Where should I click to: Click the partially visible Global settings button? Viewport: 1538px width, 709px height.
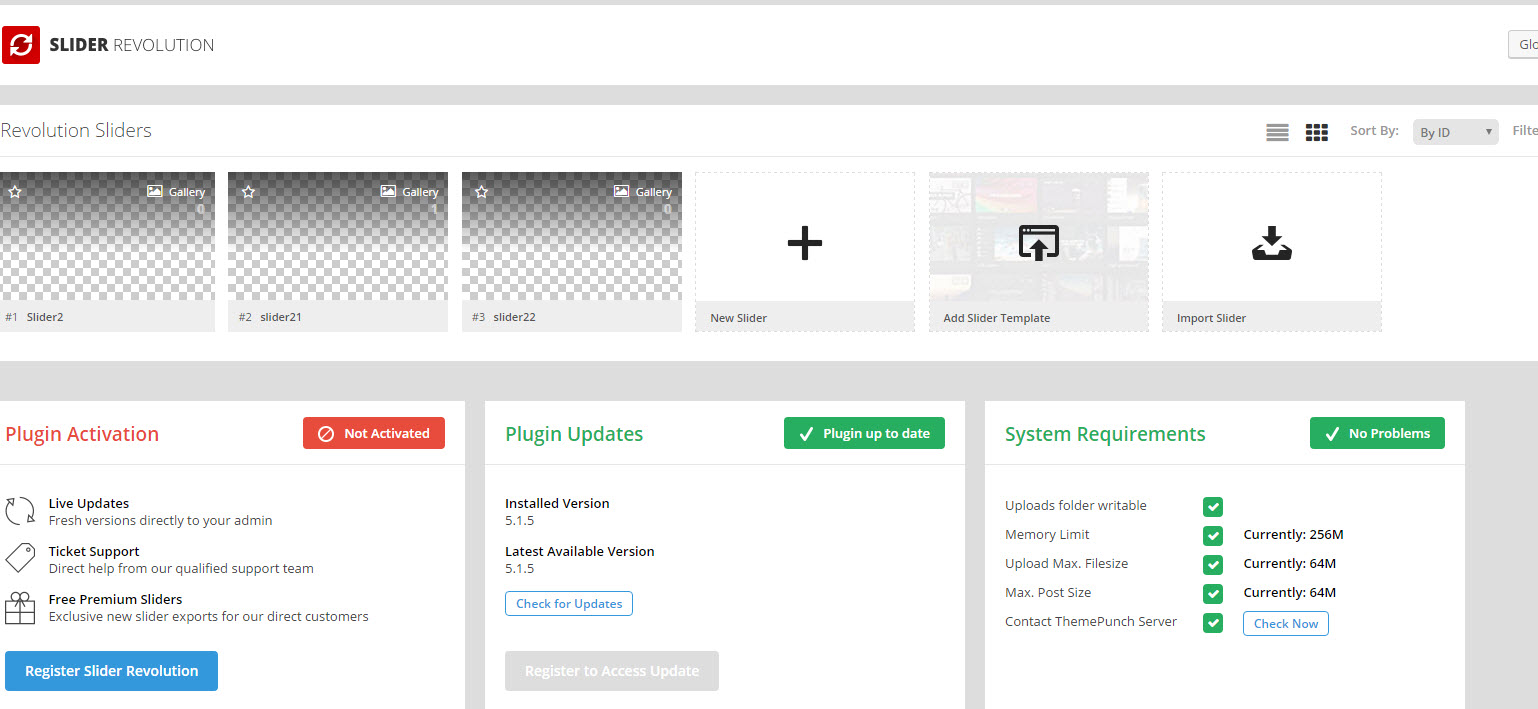click(x=1523, y=44)
